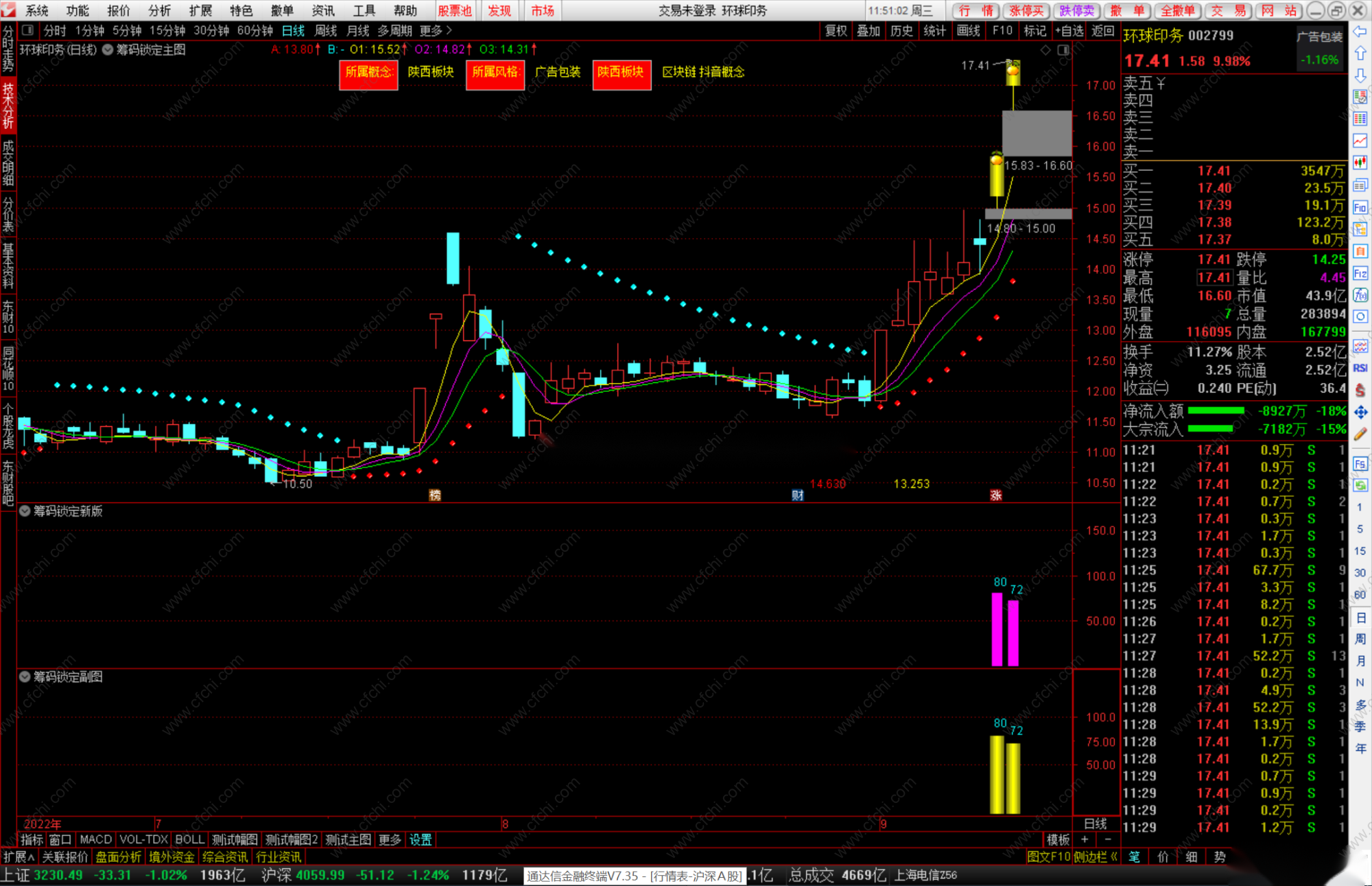The image size is (1372, 886).
Task: Toggle the 筹码锁定主图 indicator circle button
Action: (x=108, y=49)
